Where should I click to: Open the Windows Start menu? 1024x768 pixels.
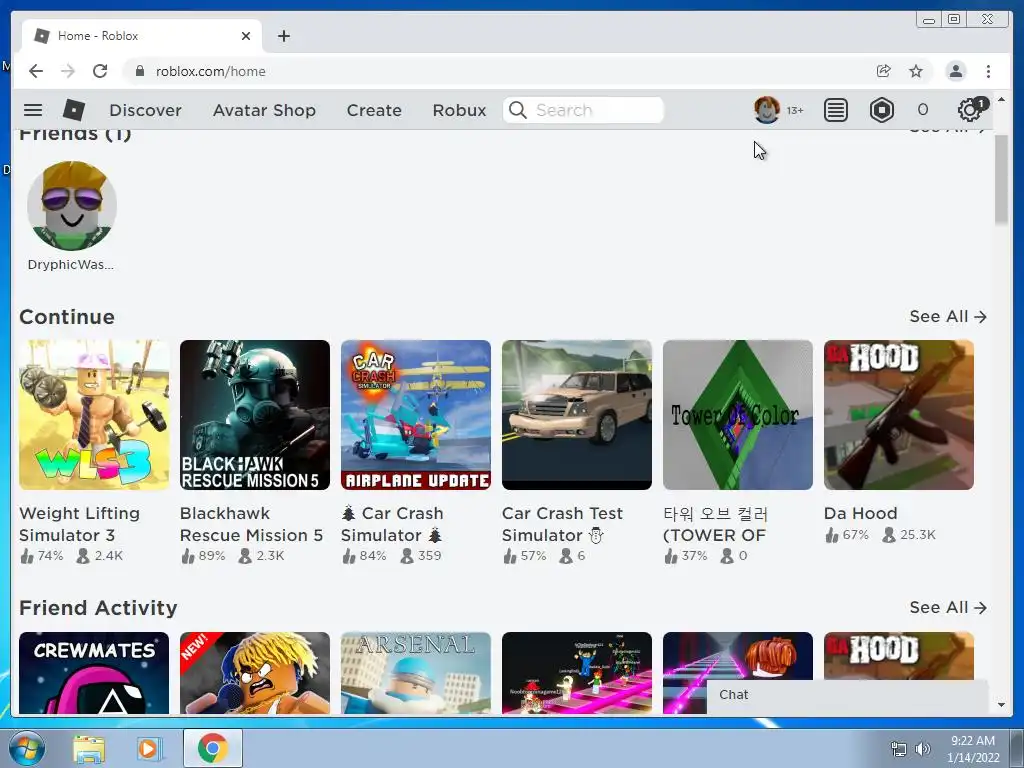click(26, 748)
